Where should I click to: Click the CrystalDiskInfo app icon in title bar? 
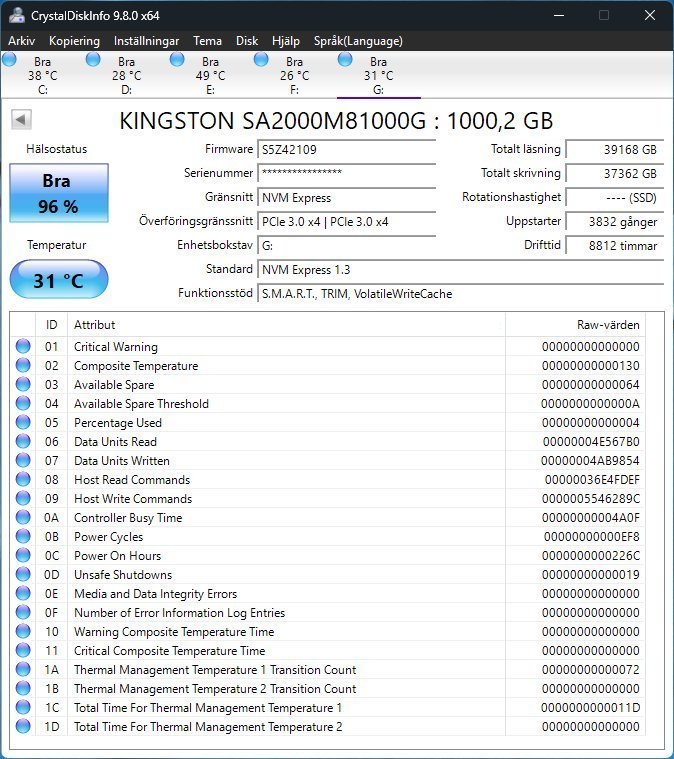pyautogui.click(x=17, y=15)
